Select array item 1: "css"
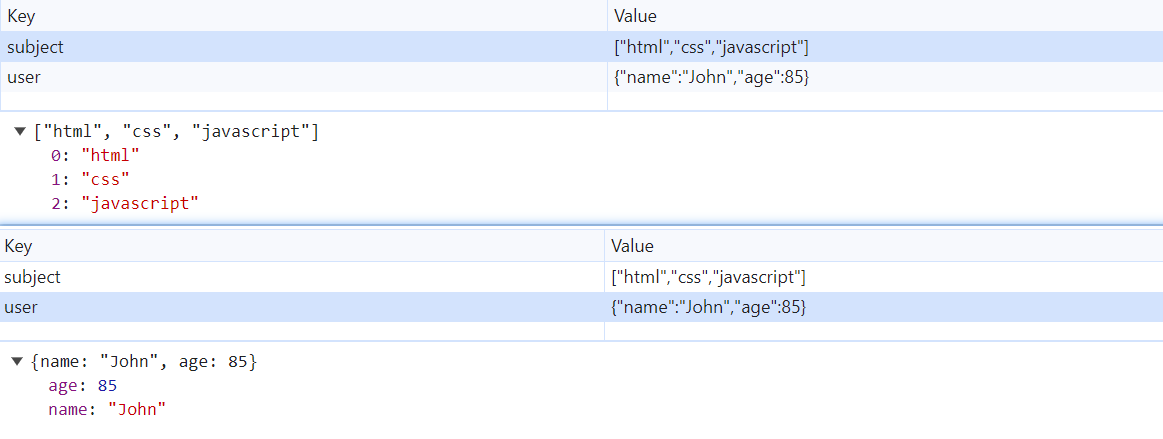Viewport: 1163px width, 439px height. pos(91,180)
